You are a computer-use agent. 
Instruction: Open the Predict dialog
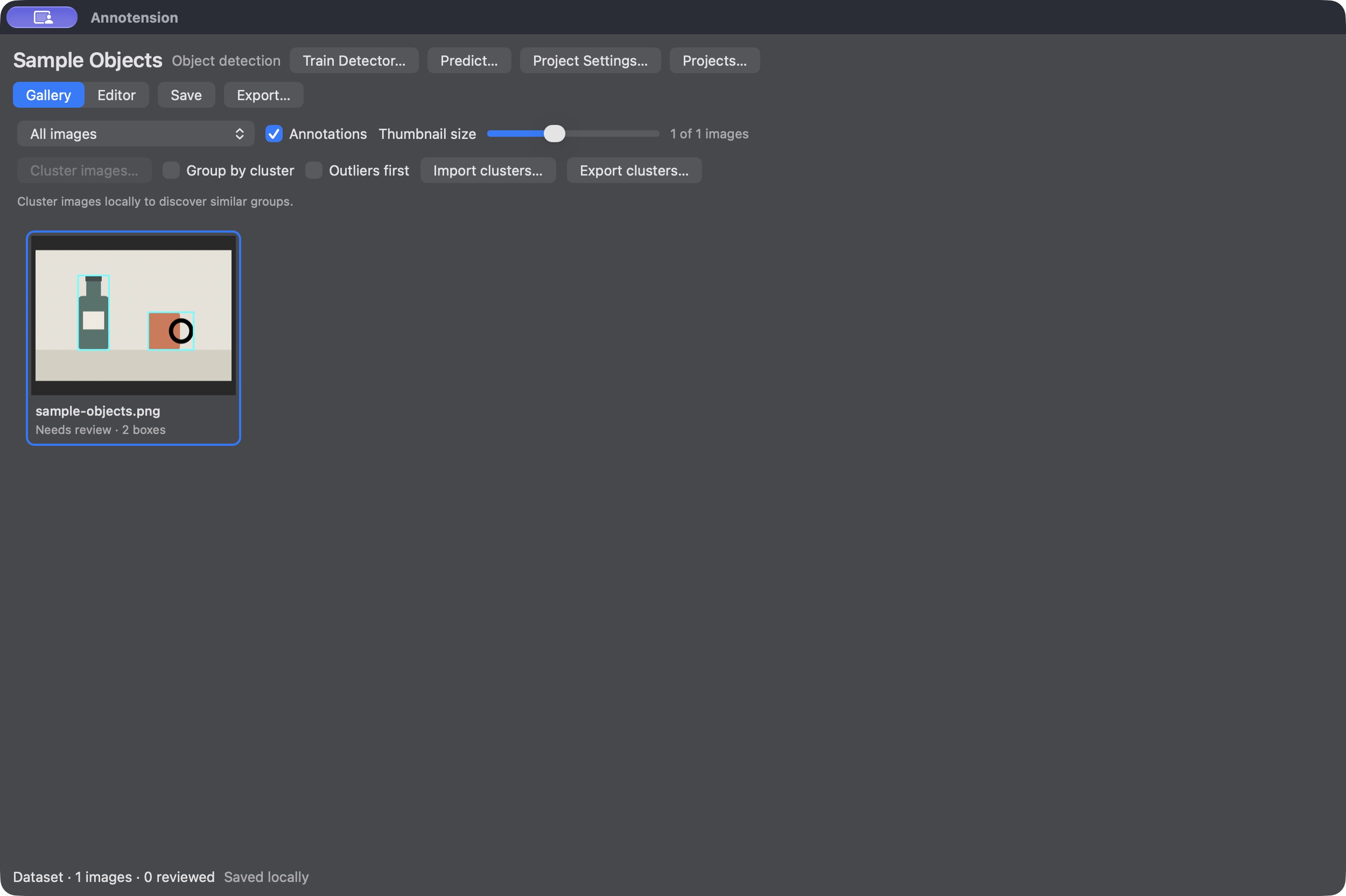[468, 60]
